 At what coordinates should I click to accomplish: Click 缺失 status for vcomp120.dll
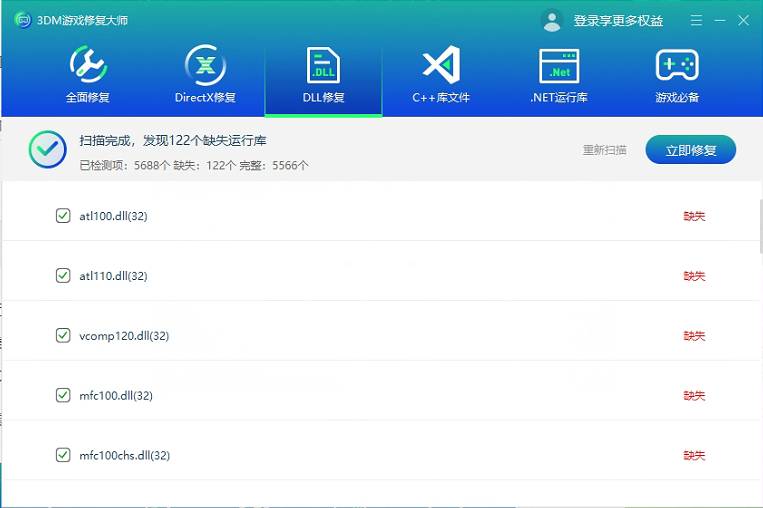pos(694,335)
